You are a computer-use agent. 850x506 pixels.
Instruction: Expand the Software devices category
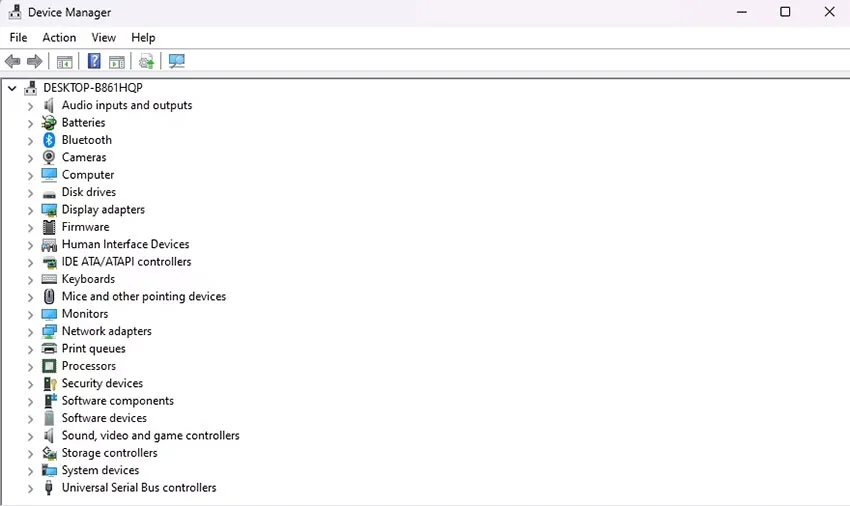click(x=30, y=419)
